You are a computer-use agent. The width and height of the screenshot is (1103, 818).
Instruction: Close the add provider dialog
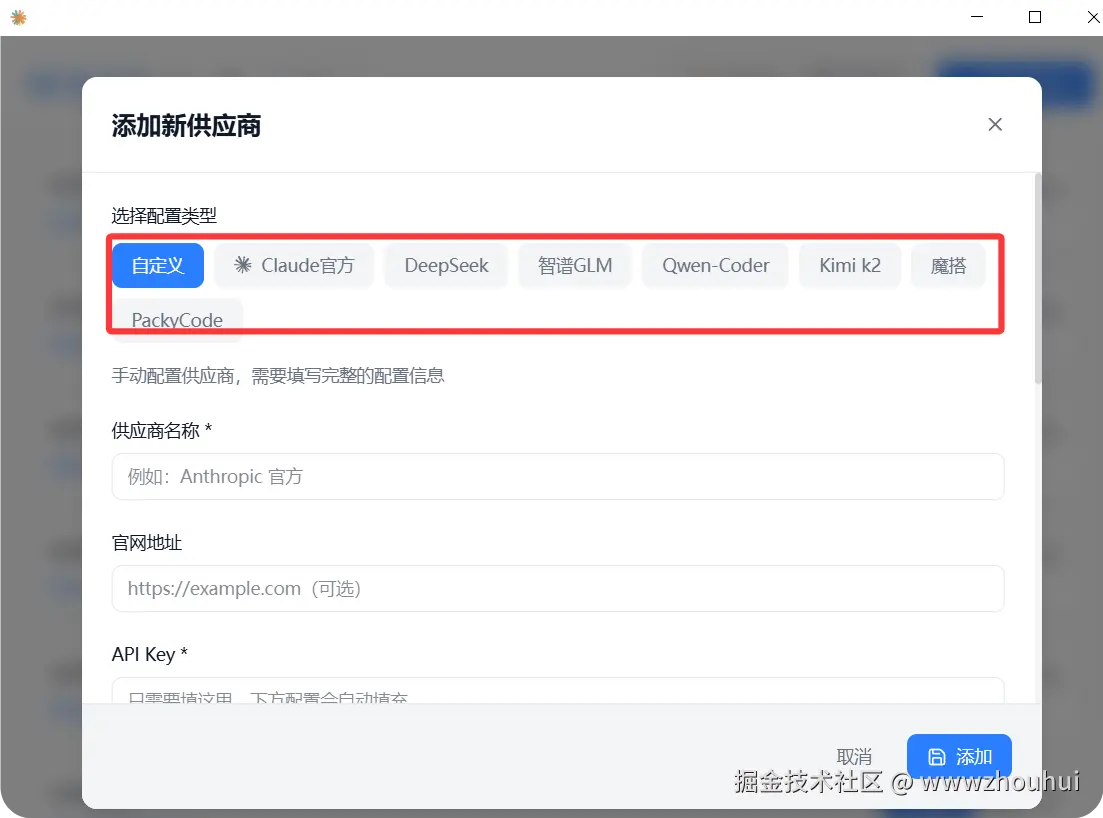995,124
